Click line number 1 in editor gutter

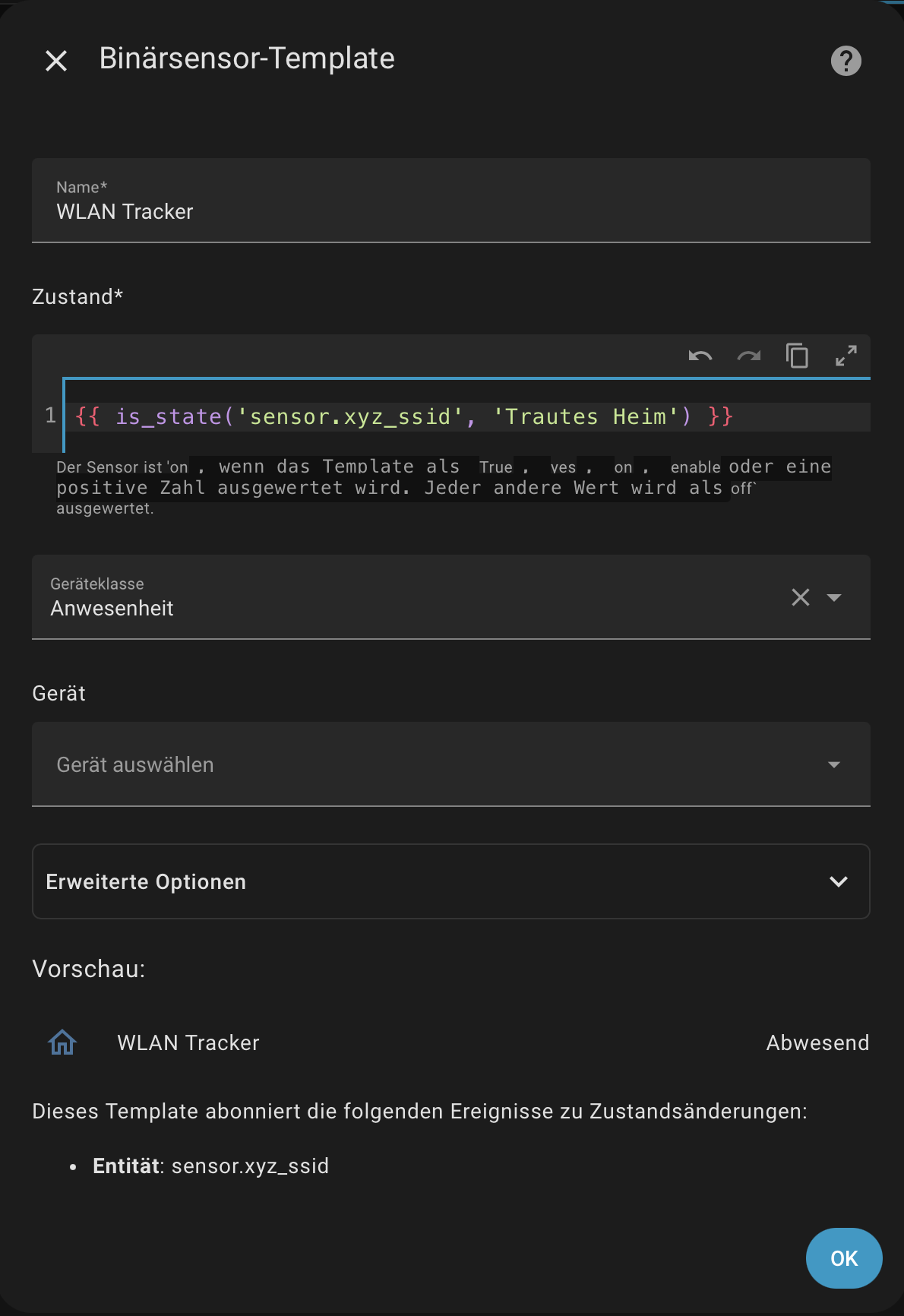click(x=50, y=416)
